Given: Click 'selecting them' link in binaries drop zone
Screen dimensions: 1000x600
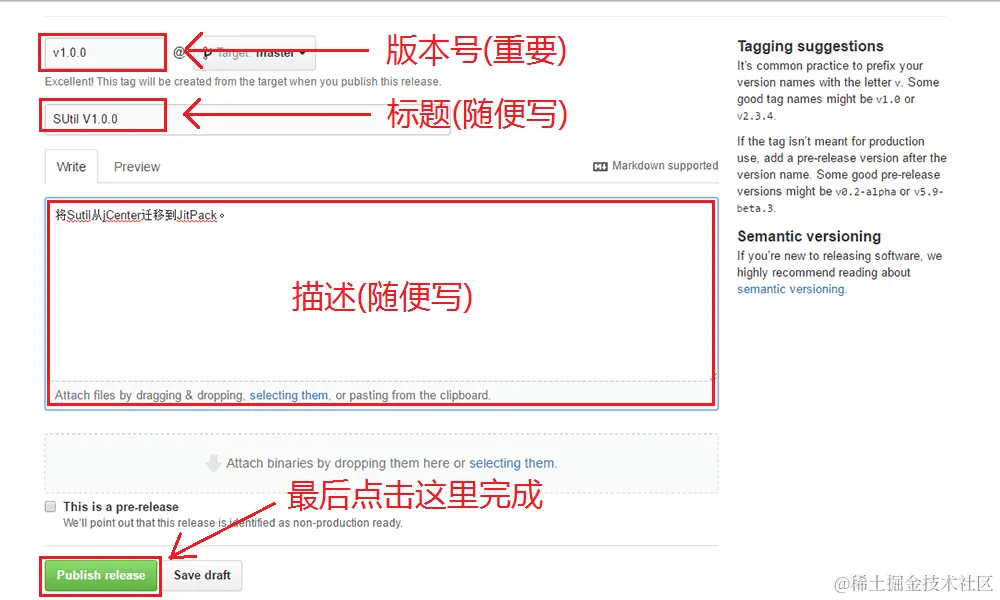Looking at the screenshot, I should [511, 464].
